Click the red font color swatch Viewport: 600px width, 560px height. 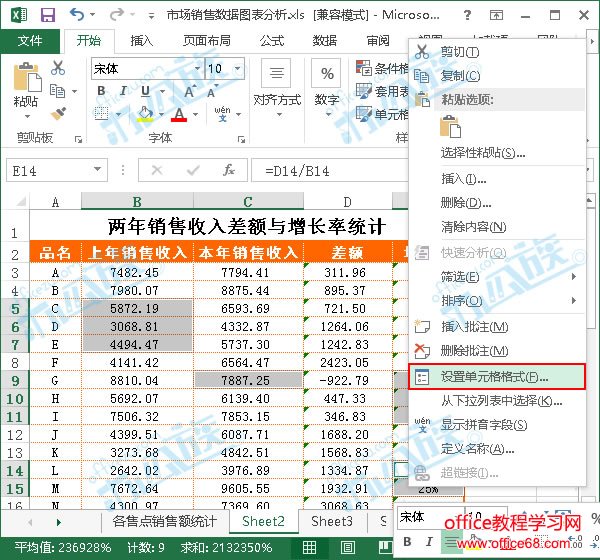179,114
